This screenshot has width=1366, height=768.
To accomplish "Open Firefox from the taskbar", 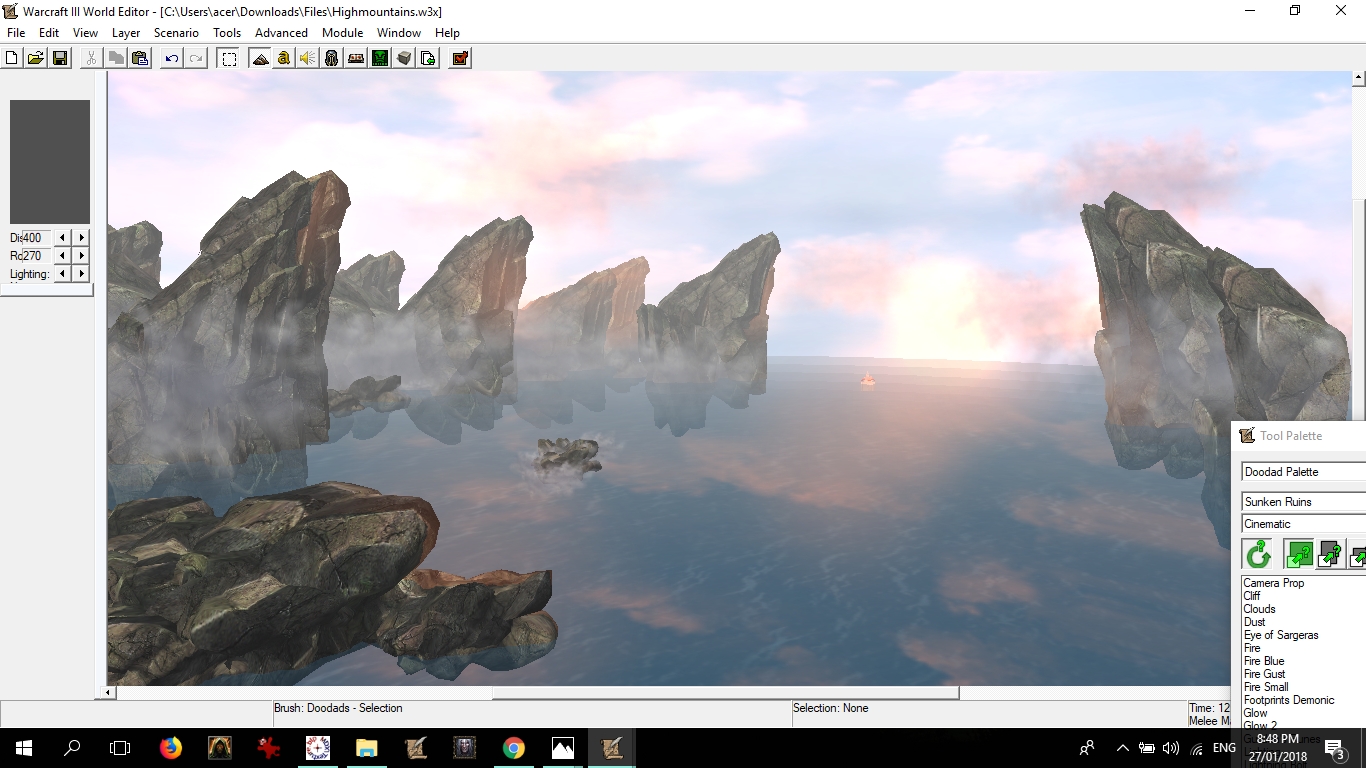I will pyautogui.click(x=171, y=748).
